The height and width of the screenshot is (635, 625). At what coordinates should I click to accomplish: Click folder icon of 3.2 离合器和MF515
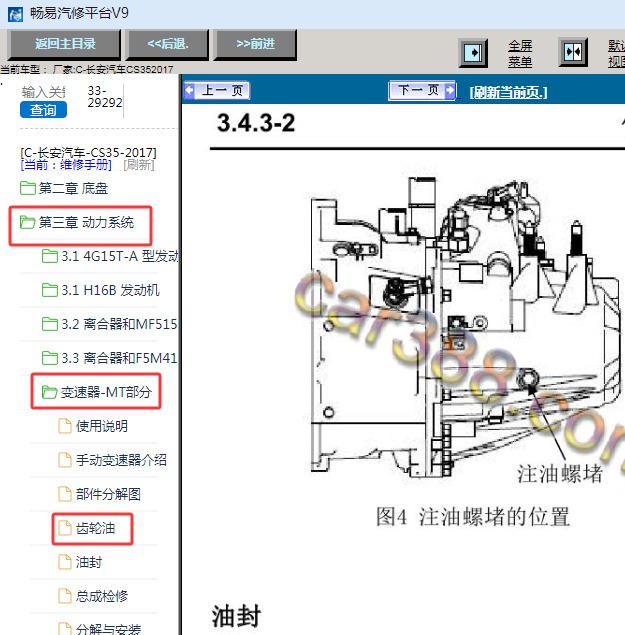[x=50, y=324]
